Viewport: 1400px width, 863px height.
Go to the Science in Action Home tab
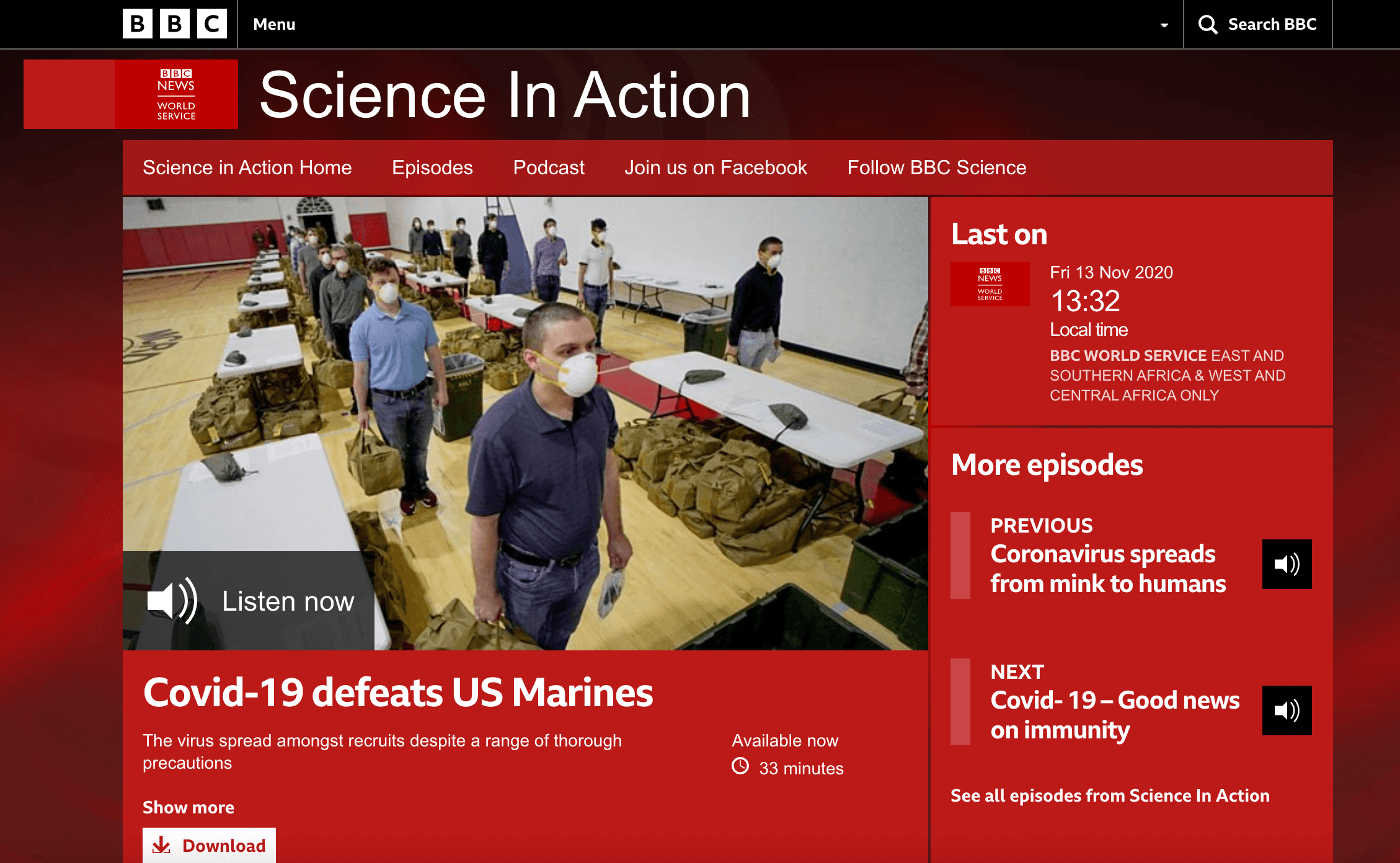pos(247,167)
